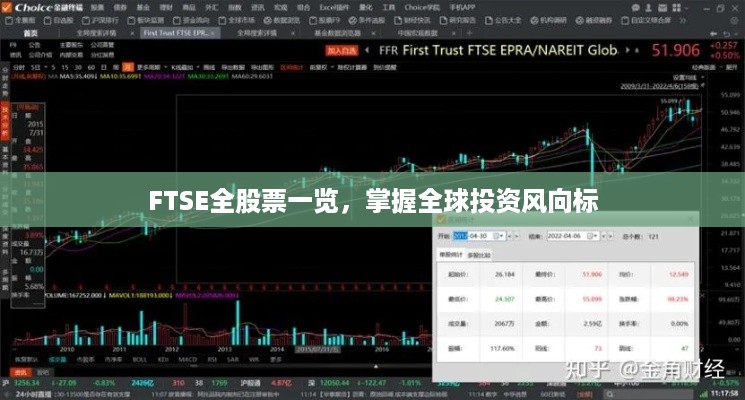Close the statistics dialog with X icon

coord(691,219)
